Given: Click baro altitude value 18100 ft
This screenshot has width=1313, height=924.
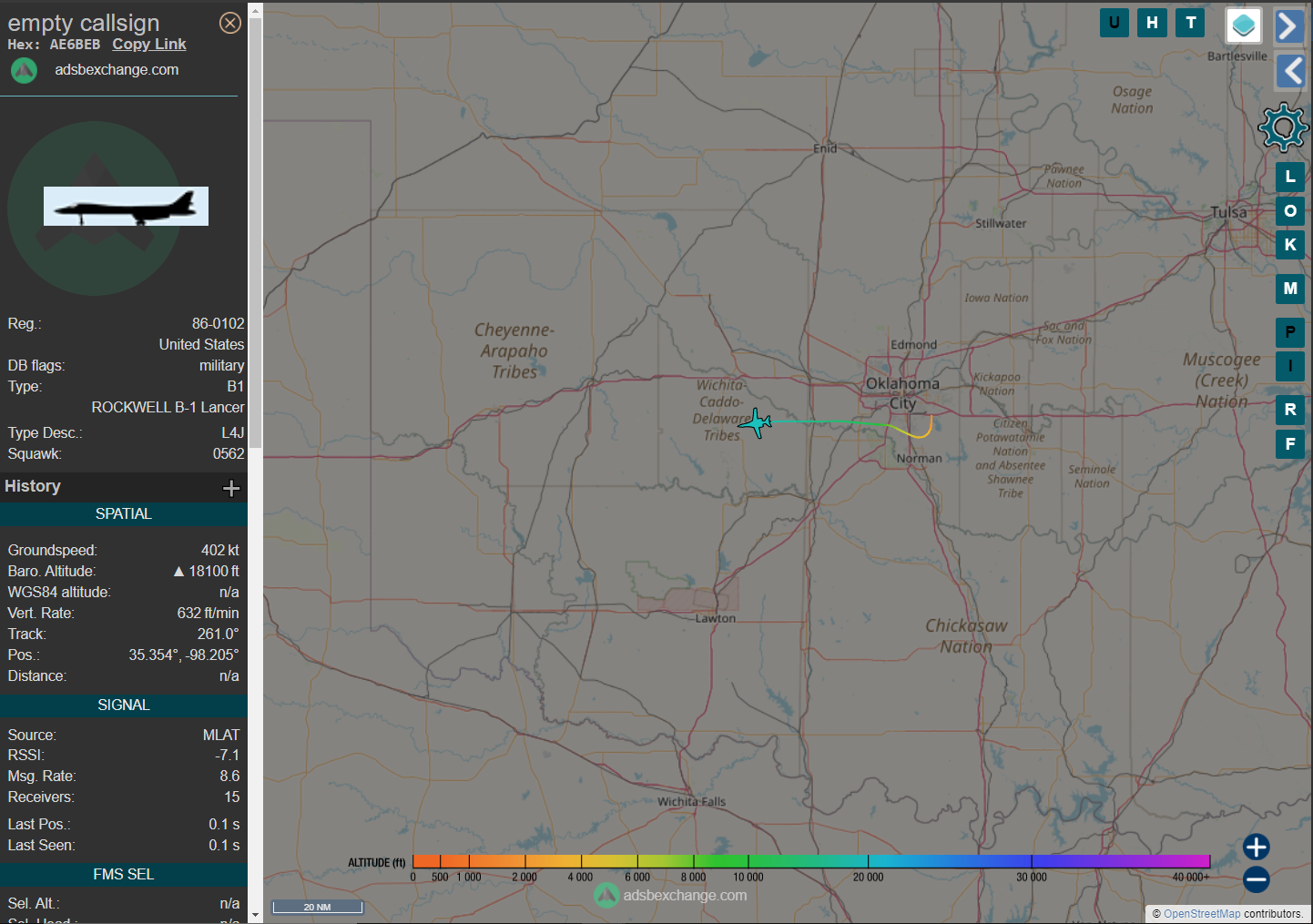Looking at the screenshot, I should pos(207,572).
